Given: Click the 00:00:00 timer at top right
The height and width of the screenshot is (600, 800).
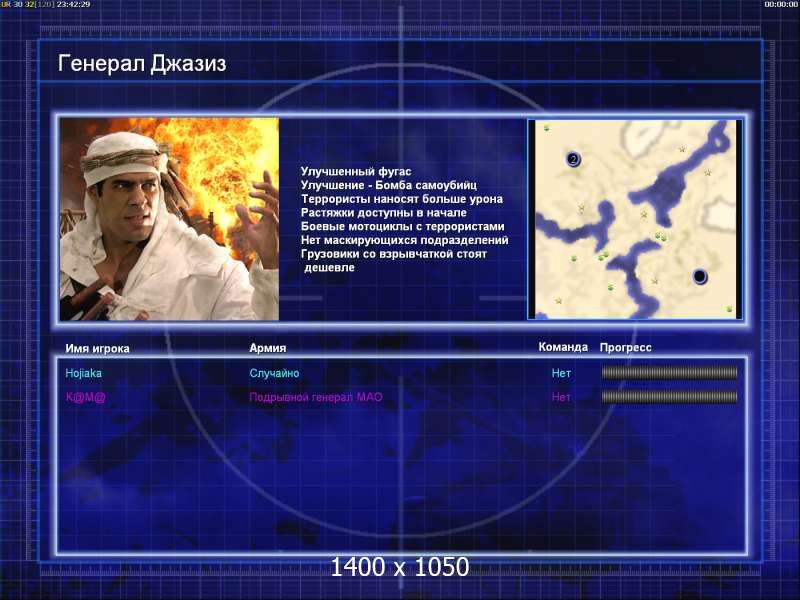Looking at the screenshot, I should point(781,4).
